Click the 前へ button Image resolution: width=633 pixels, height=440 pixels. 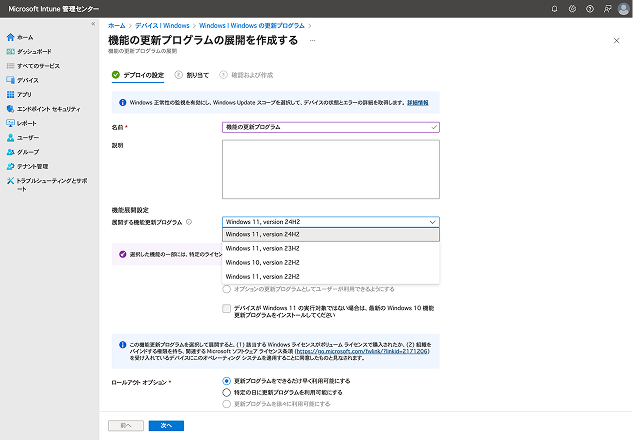pyautogui.click(x=126, y=425)
